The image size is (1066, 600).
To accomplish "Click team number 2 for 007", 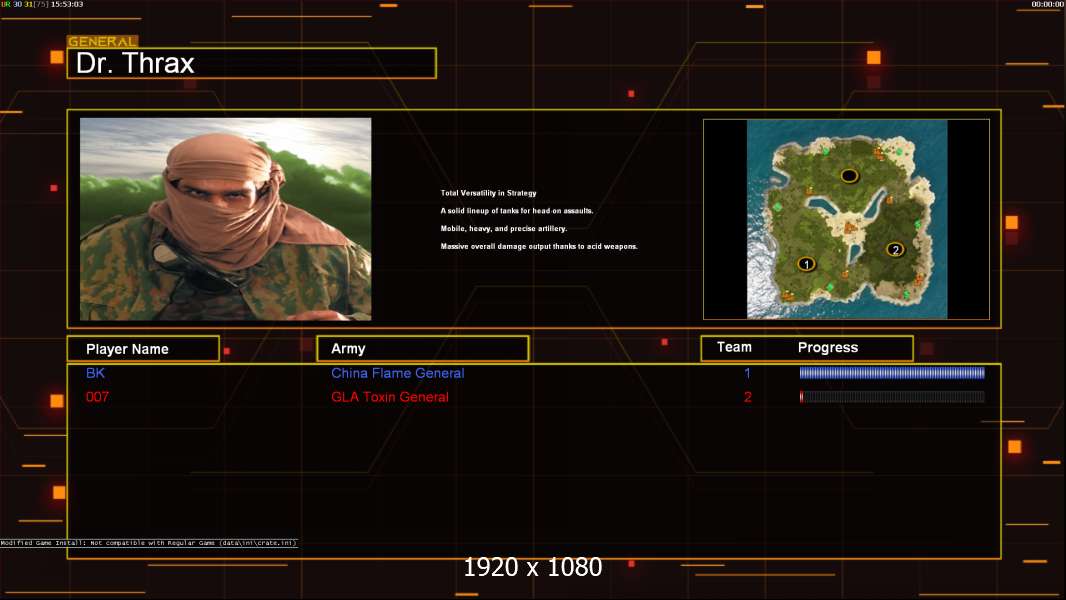I will (x=747, y=397).
